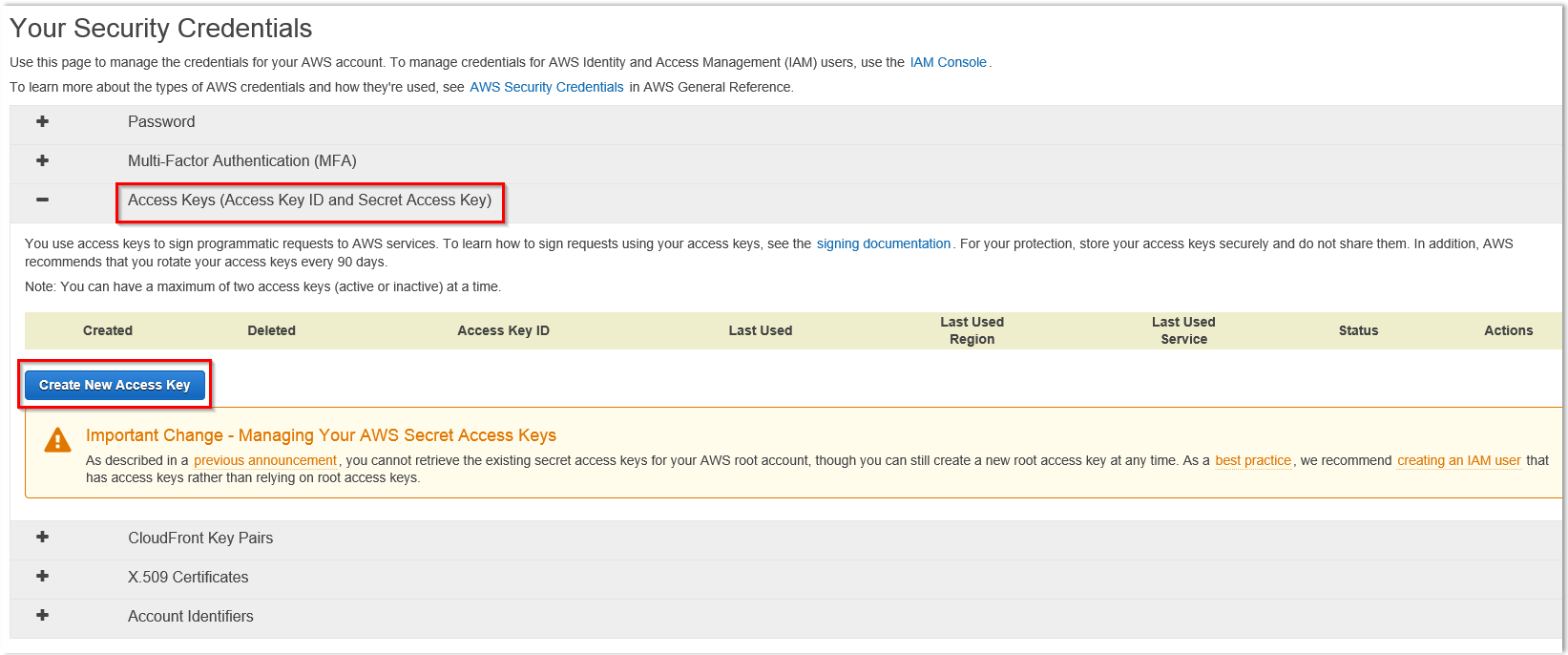The height and width of the screenshot is (655, 1568).
Task: Collapse Access Keys section minus icon
Action: click(42, 200)
